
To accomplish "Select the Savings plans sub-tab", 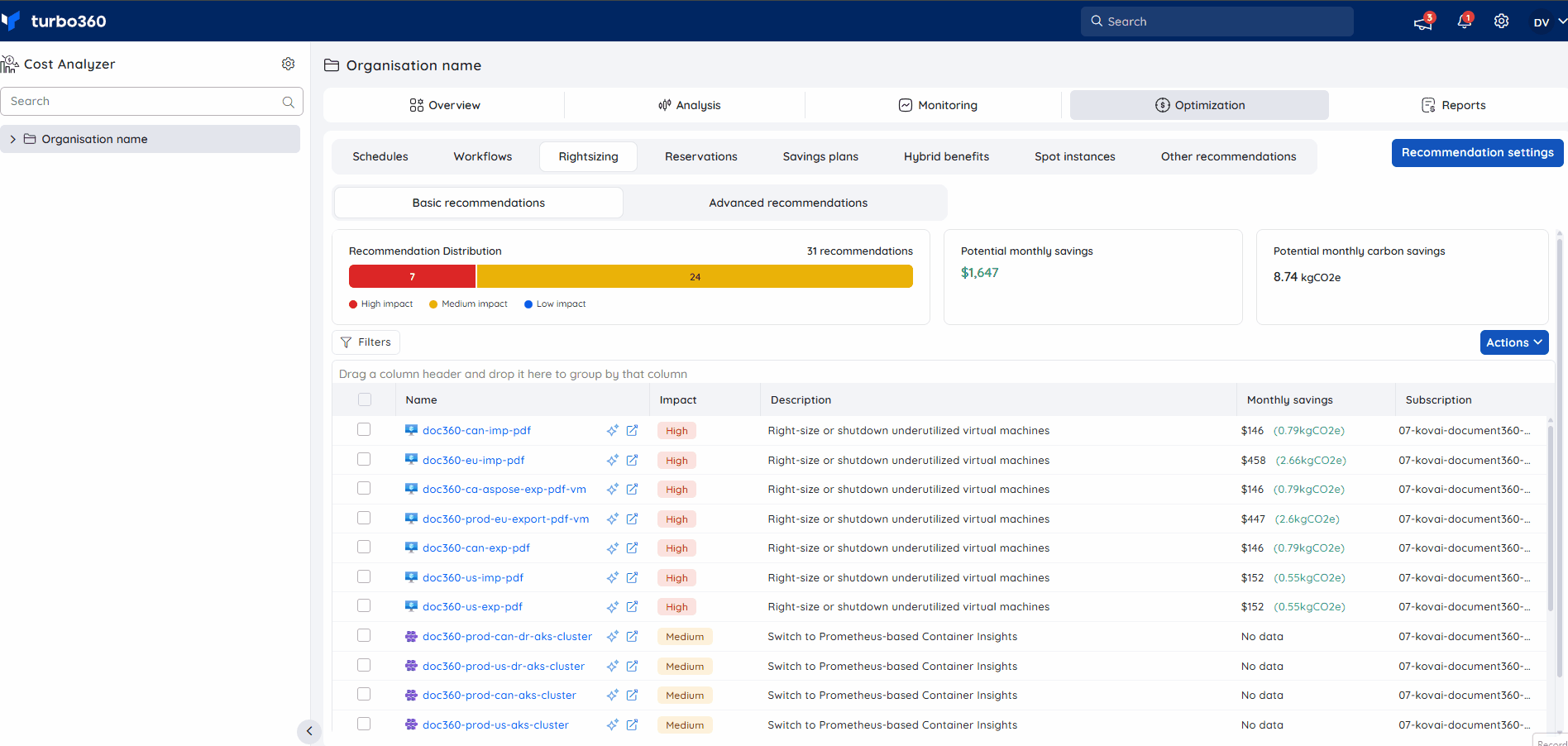I will point(820,156).
